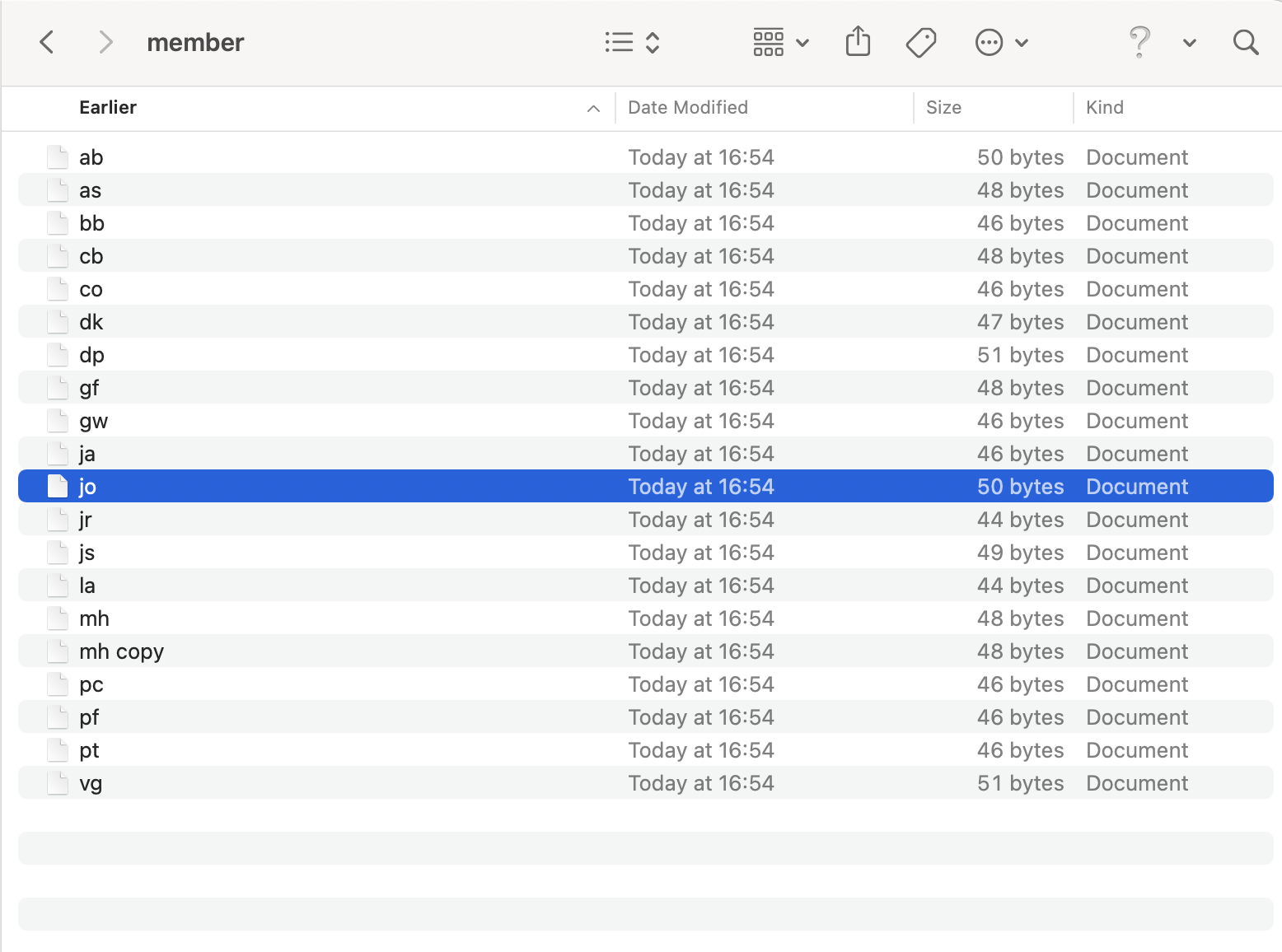Screen dimensions: 1282x952
Task: Click the Forward navigation arrow
Action: [x=105, y=42]
